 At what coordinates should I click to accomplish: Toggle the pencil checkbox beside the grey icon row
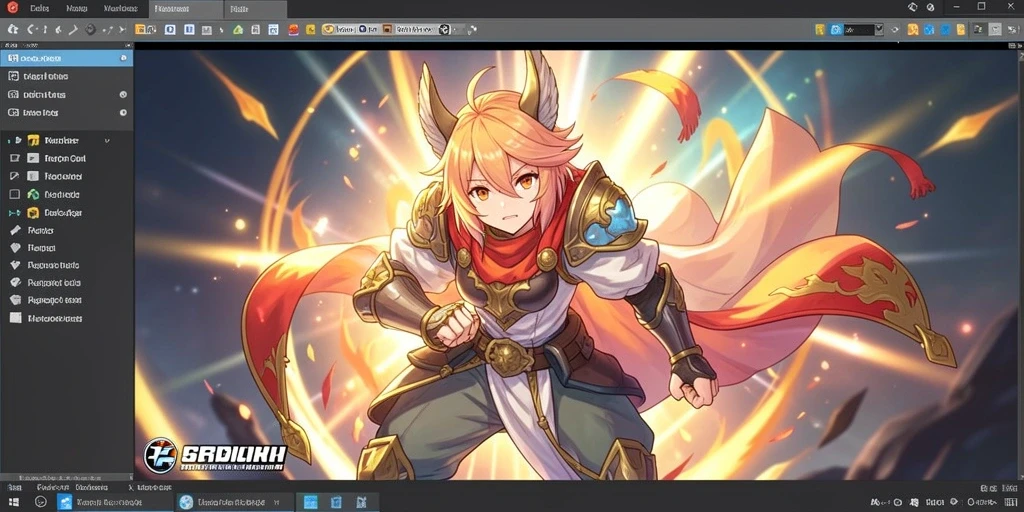point(14,176)
